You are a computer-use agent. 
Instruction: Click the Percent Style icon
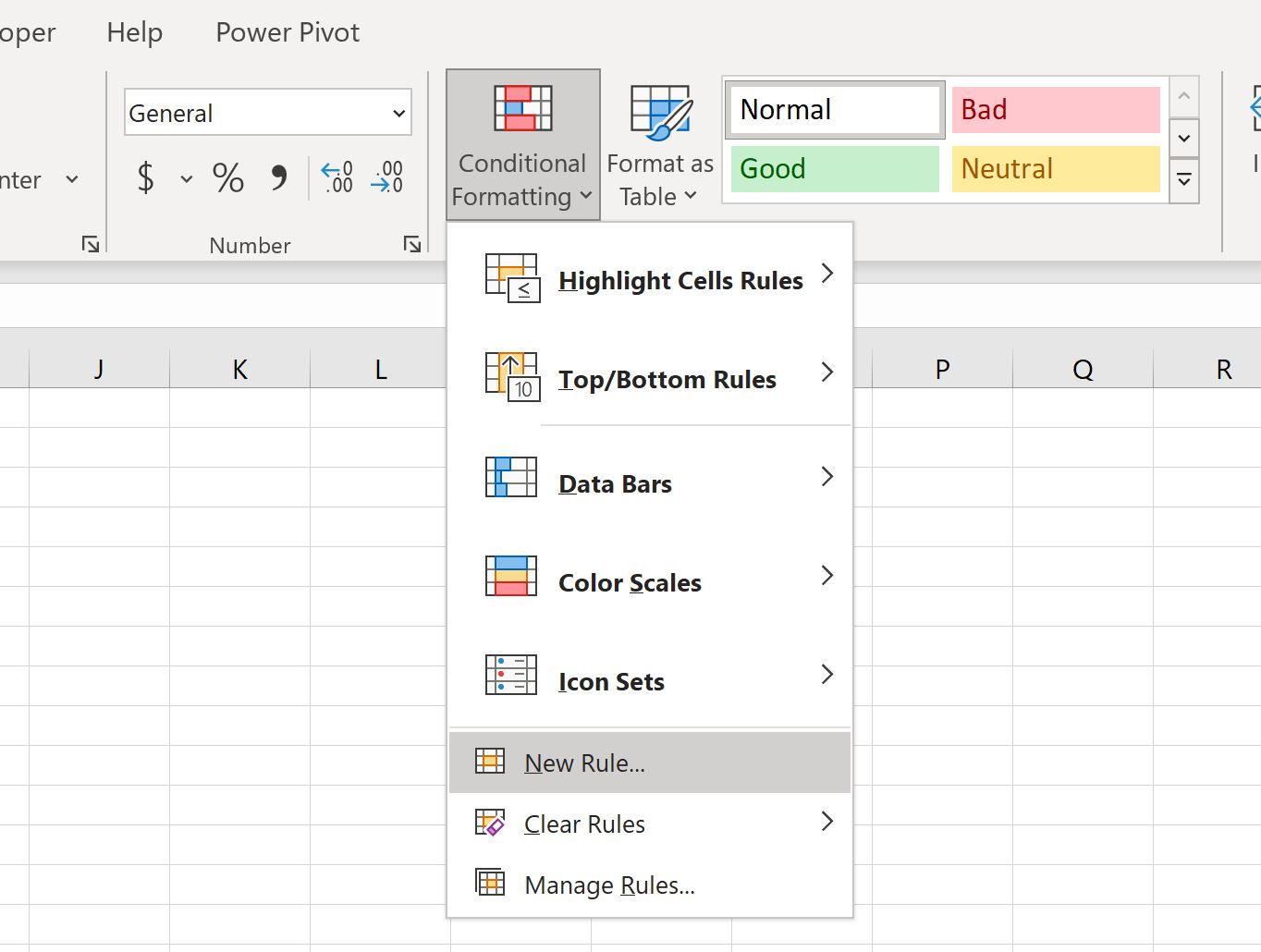[228, 177]
